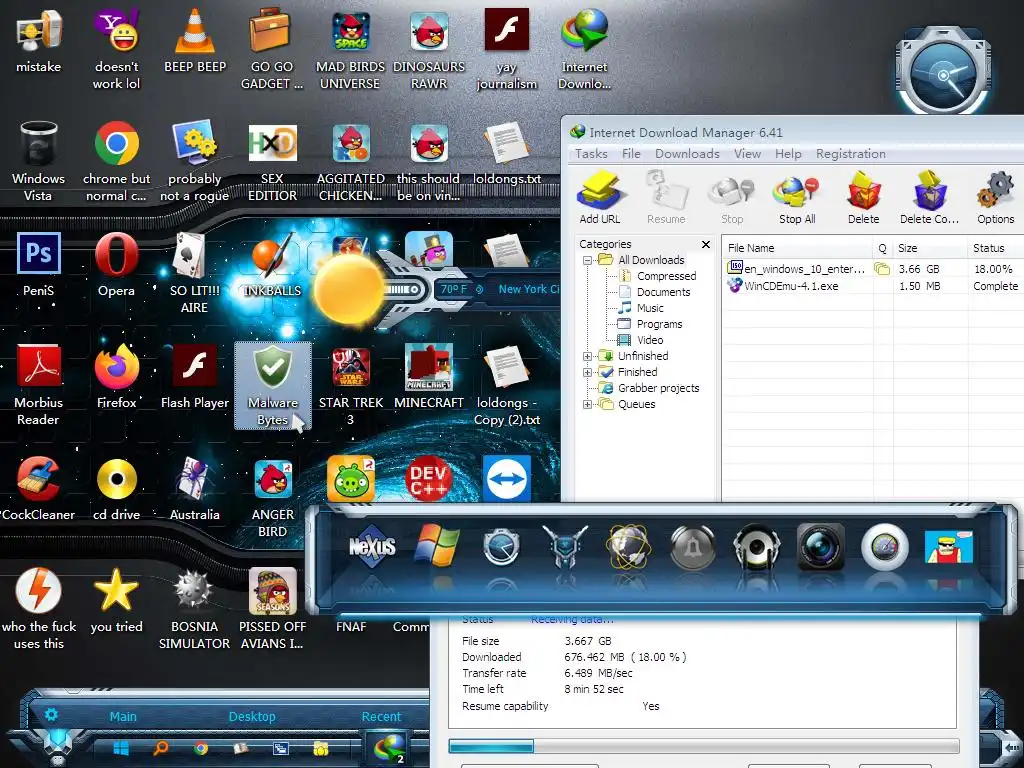Open the Help menu in IDM

point(788,153)
